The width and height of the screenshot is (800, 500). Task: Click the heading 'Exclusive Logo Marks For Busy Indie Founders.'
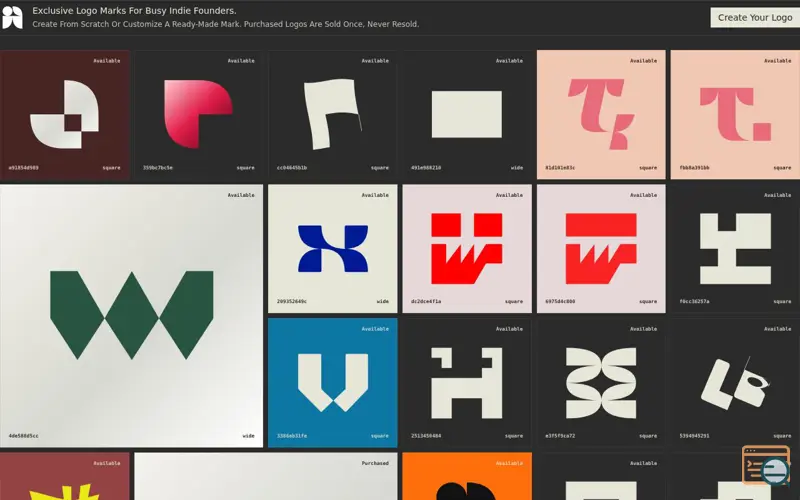point(134,11)
